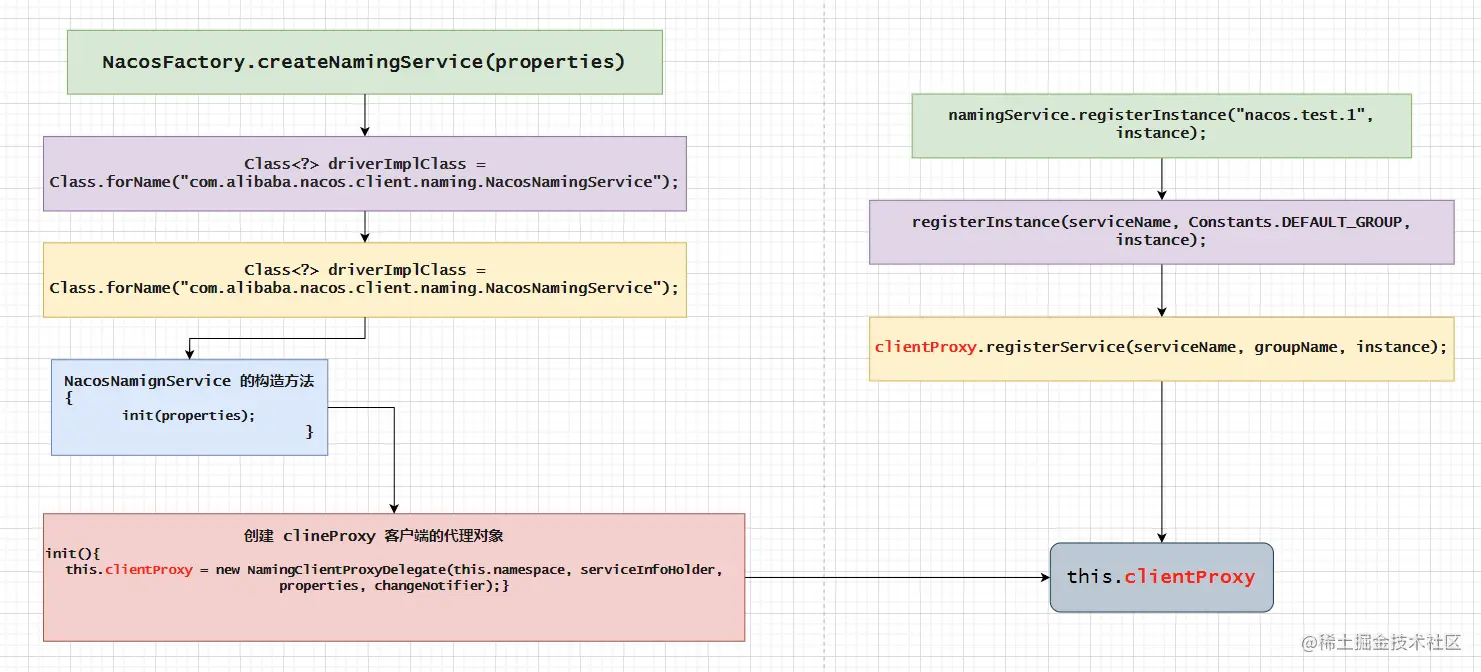Select the namingService.registerInstance("nacos.test.1") green box

[1161, 126]
